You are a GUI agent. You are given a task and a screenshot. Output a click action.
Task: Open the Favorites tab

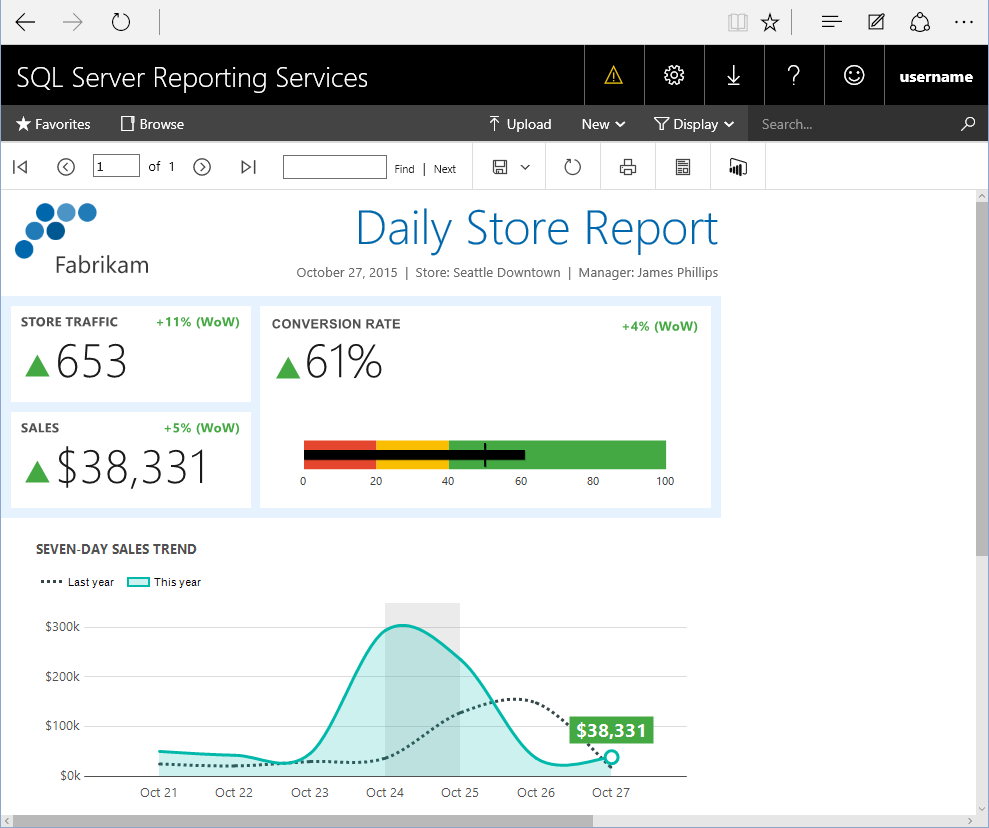54,124
